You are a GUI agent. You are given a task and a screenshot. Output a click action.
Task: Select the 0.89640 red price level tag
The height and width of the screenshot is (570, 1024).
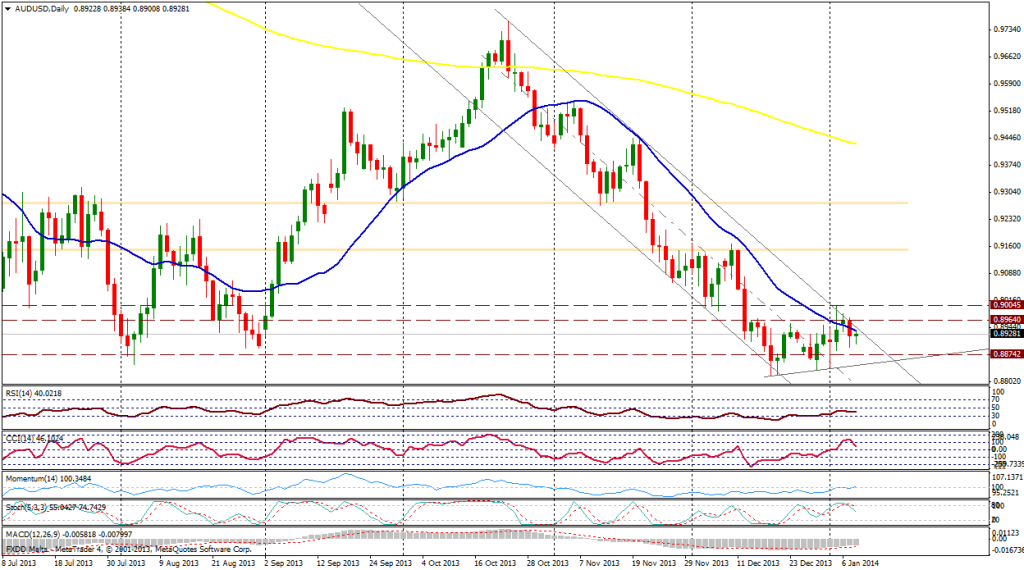[x=1004, y=319]
